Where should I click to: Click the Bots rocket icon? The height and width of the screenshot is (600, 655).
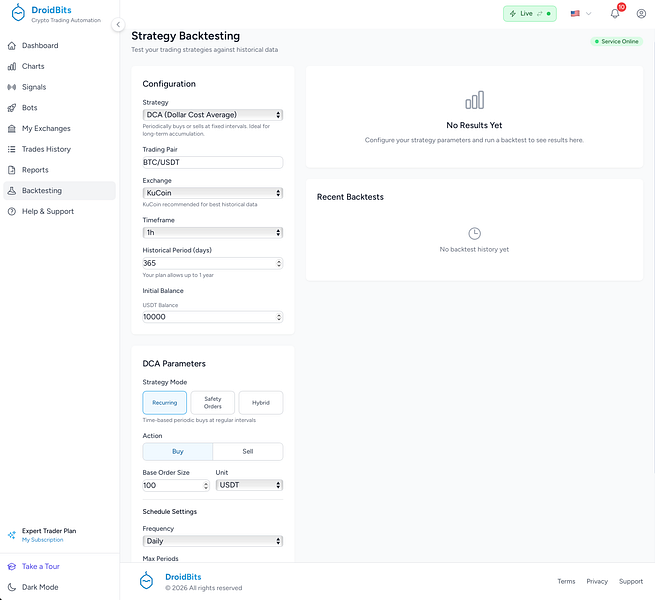pos(12,108)
